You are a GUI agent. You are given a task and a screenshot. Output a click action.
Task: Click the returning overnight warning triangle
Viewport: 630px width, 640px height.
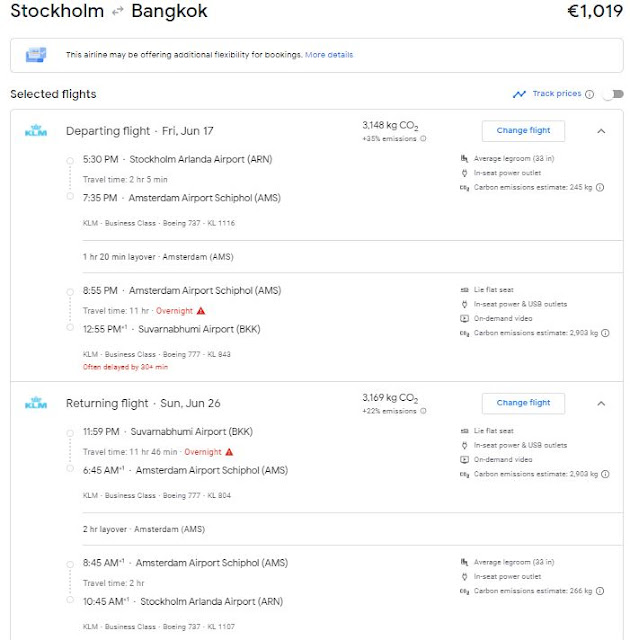point(229,452)
